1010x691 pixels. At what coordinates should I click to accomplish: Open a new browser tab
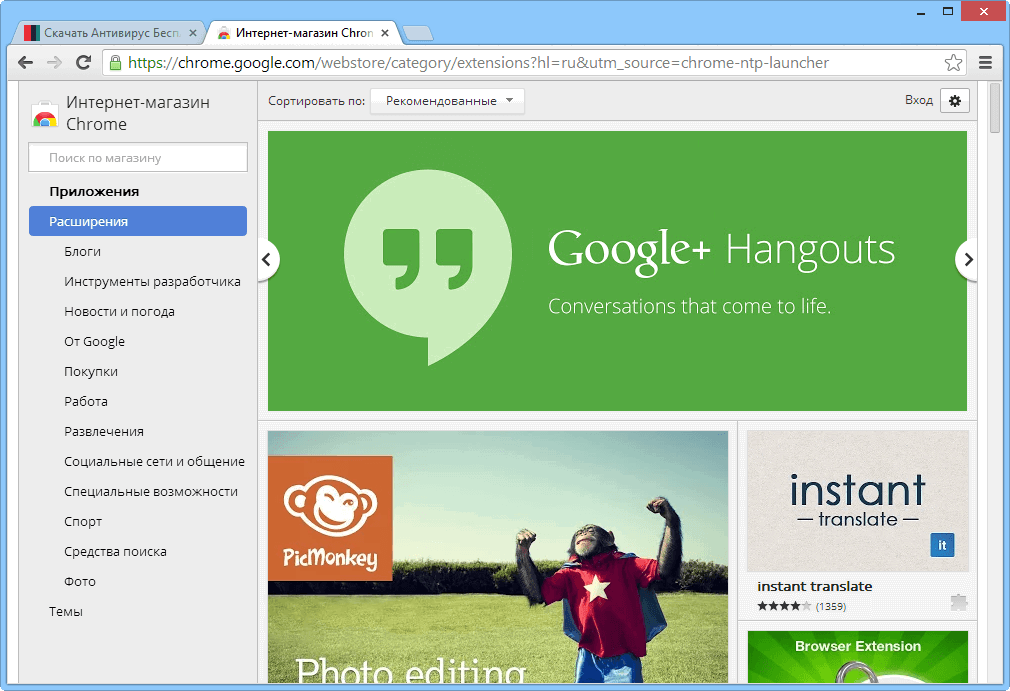pyautogui.click(x=418, y=31)
